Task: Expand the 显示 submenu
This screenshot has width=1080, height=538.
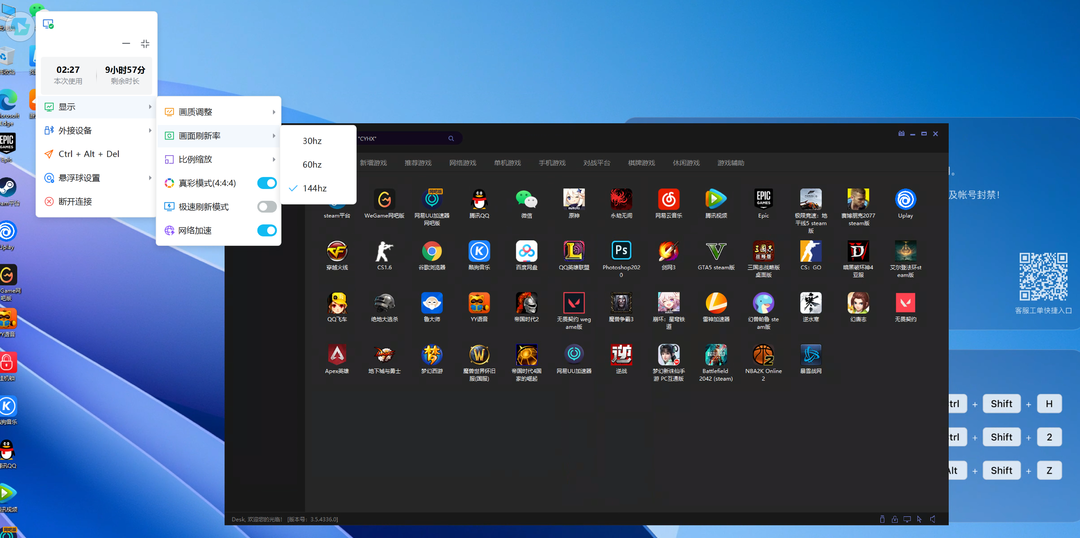Action: tap(96, 107)
